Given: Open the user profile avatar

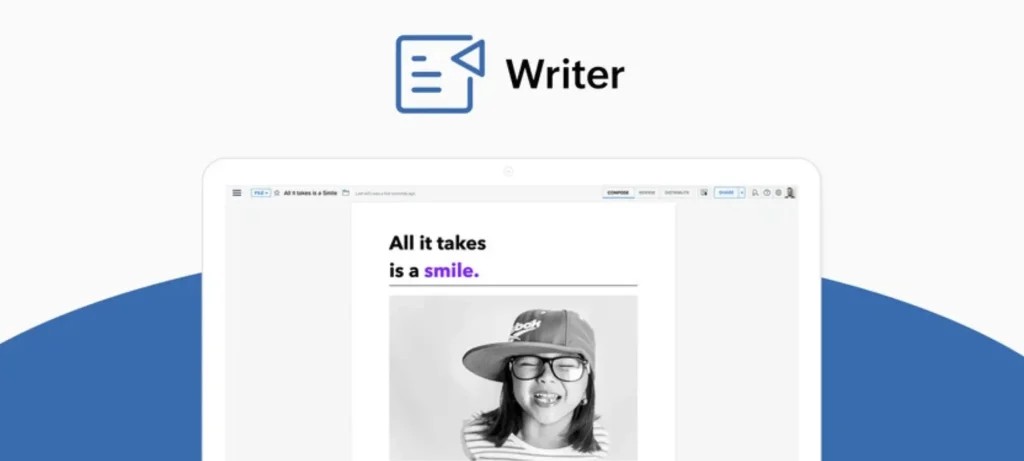Looking at the screenshot, I should (x=790, y=193).
